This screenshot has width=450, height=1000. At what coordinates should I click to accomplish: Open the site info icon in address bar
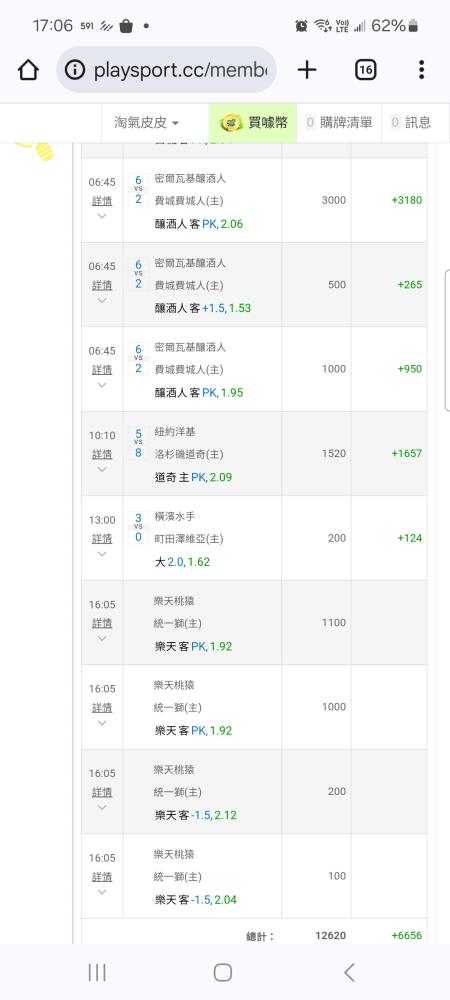(75, 70)
